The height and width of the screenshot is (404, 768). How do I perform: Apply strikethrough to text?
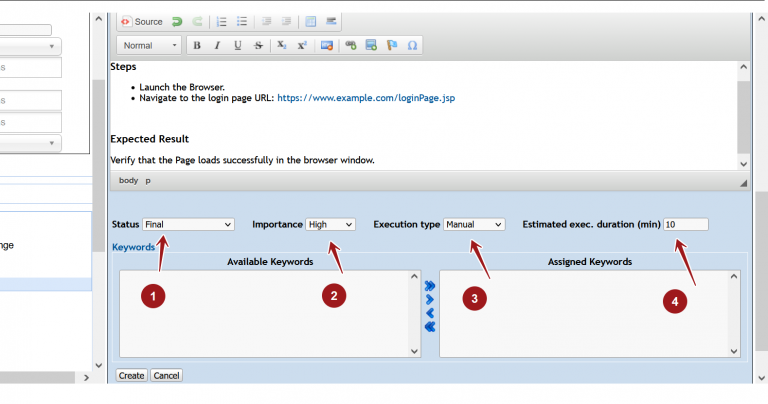(x=258, y=46)
